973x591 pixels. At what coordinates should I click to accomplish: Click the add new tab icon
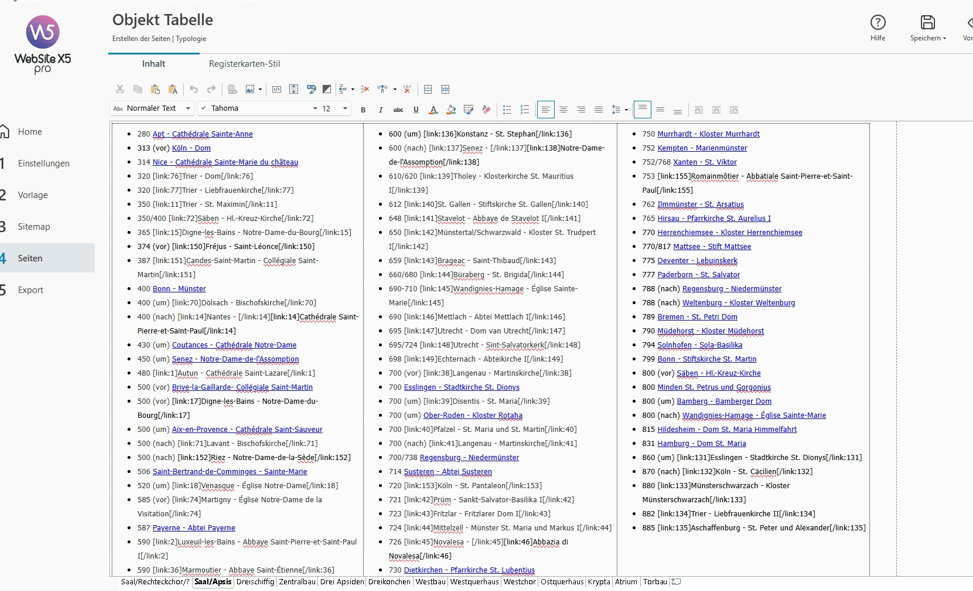click(676, 582)
